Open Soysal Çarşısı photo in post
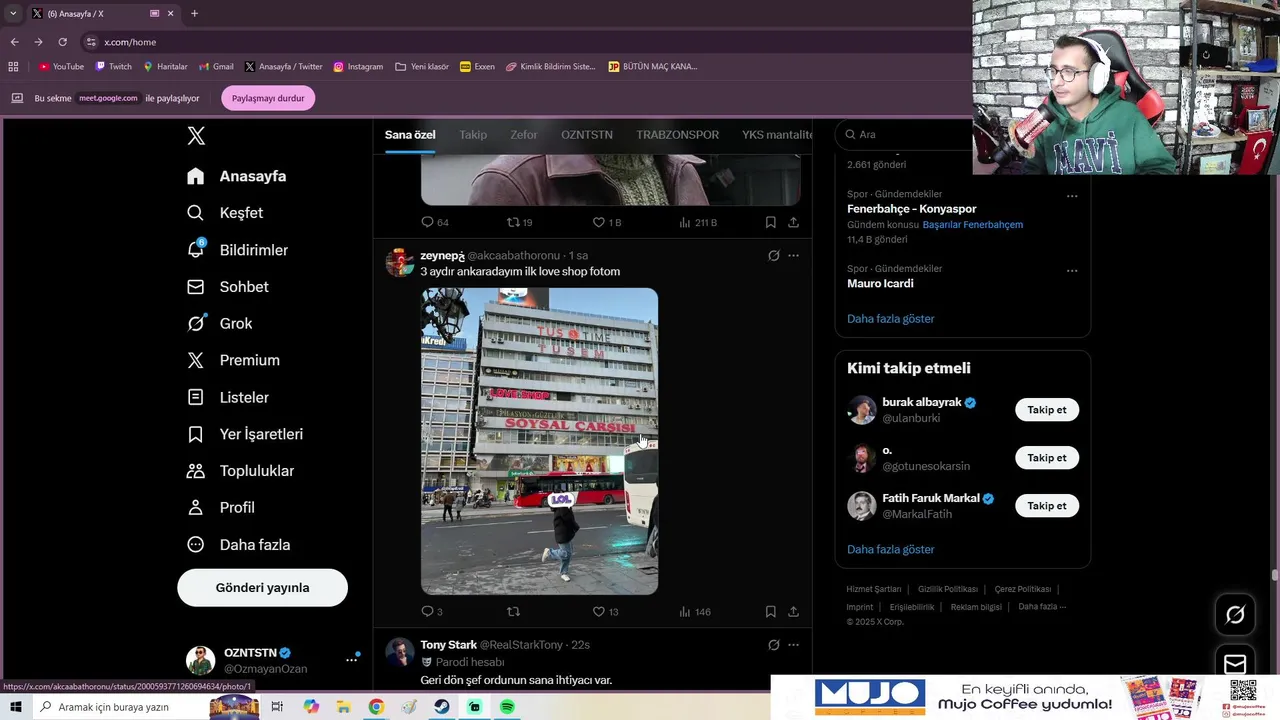The image size is (1280, 720). click(539, 441)
